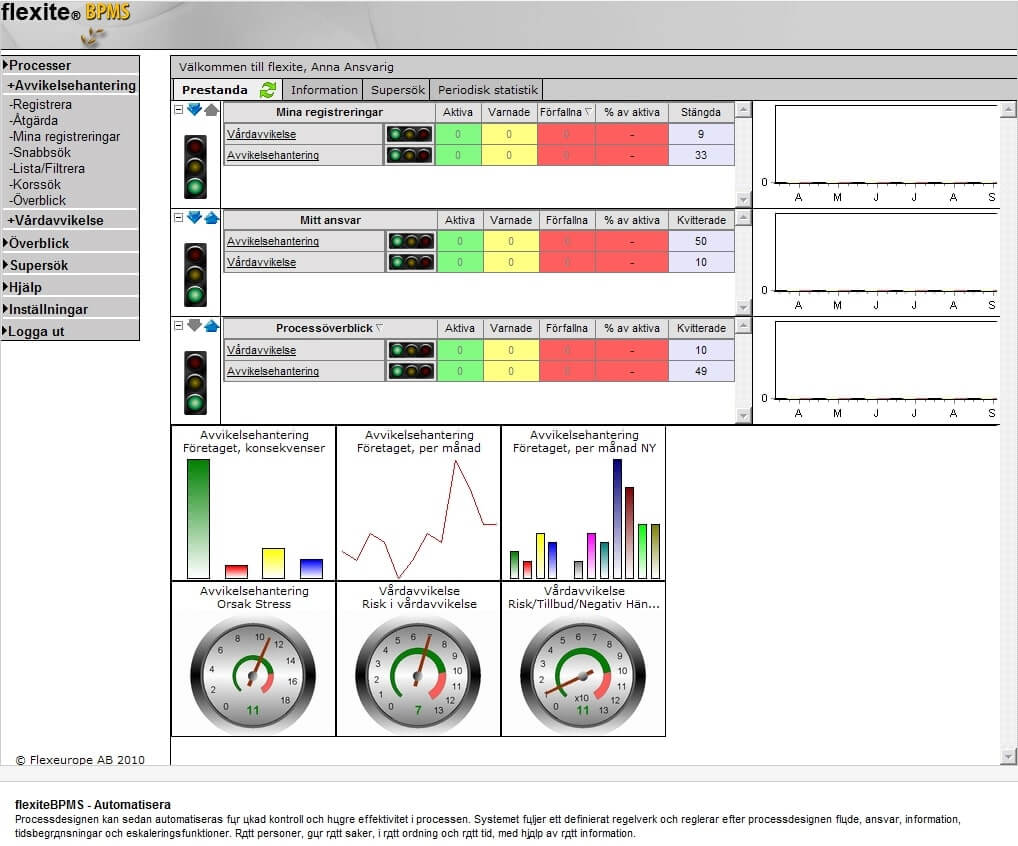The width and height of the screenshot is (1018, 846).
Task: Click the flexite BPMS logo
Action: (63, 14)
